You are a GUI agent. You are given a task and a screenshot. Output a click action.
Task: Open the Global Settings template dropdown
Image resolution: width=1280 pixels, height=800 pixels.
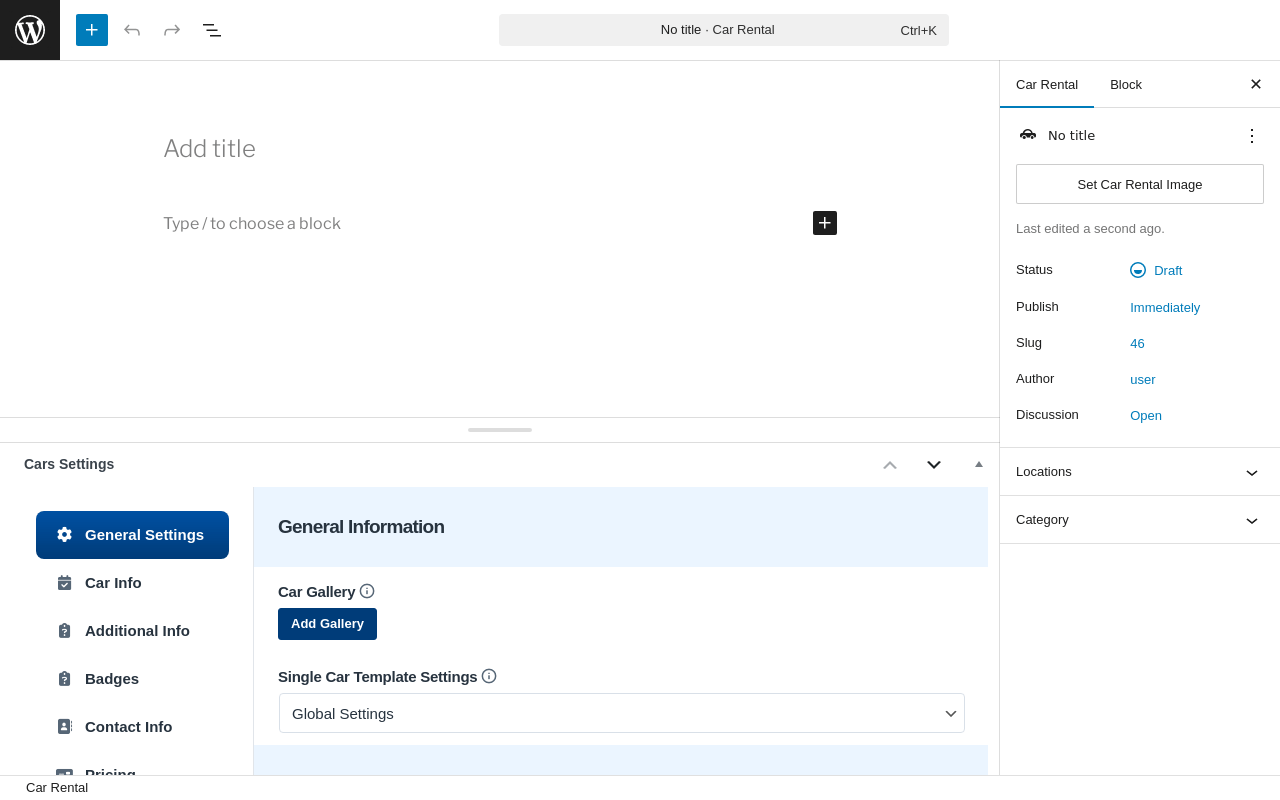(622, 713)
